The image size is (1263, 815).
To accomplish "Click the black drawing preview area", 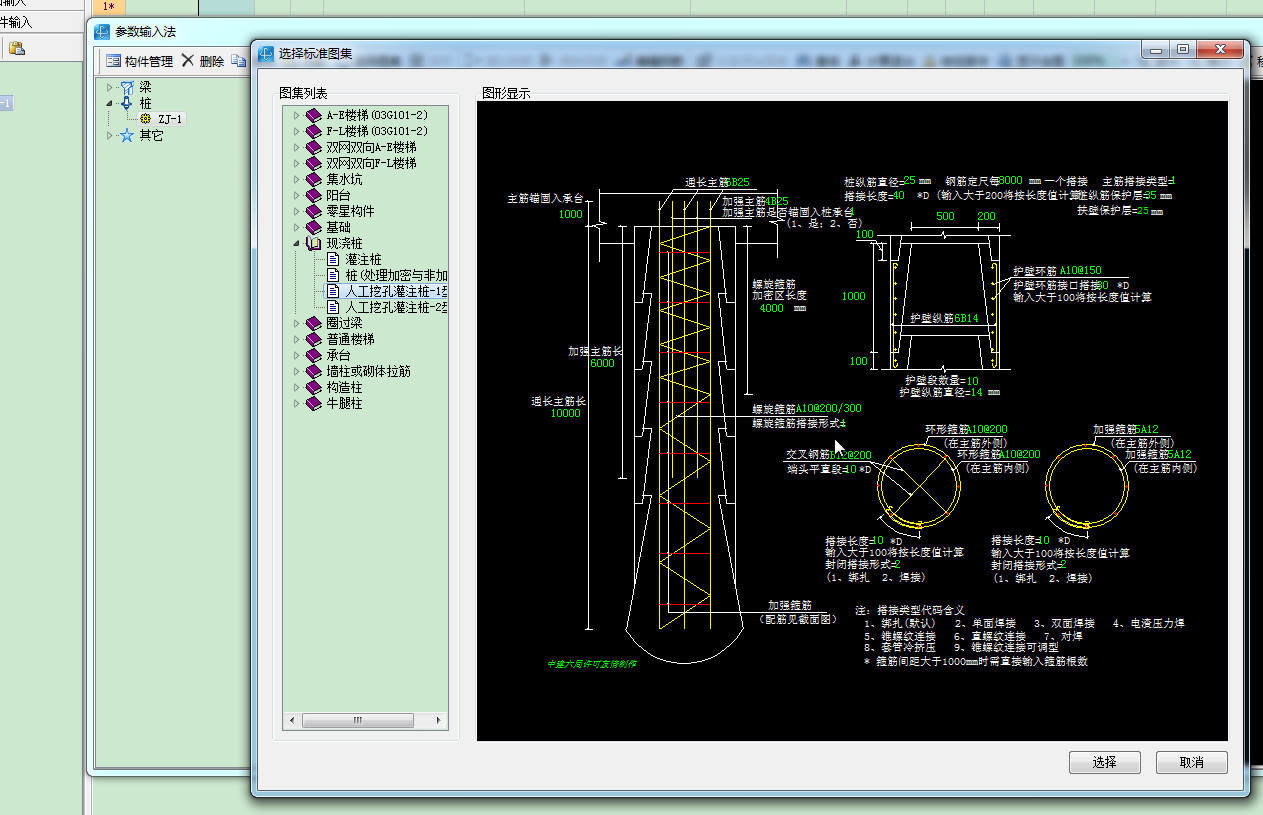I will (850, 420).
